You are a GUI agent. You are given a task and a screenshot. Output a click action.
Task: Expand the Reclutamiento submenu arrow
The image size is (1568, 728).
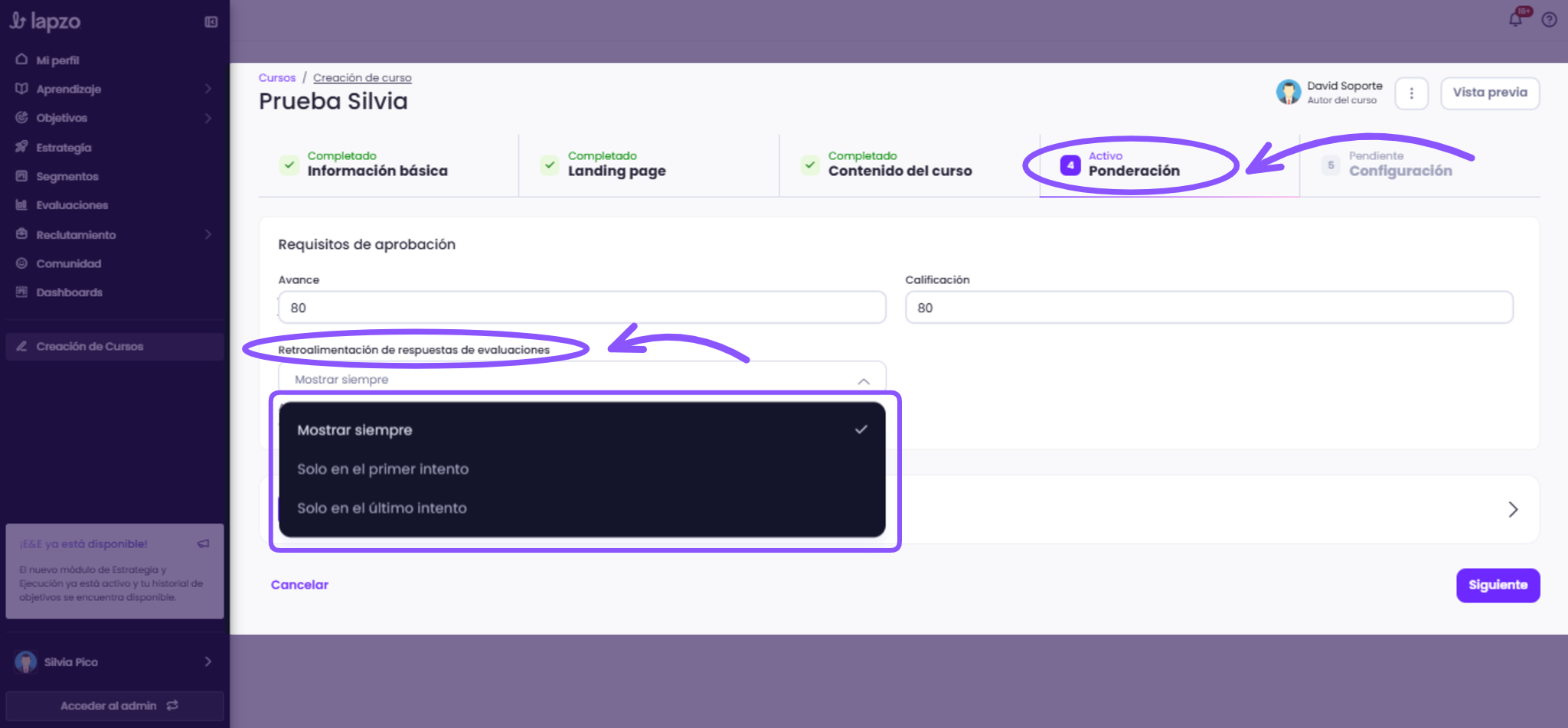pyautogui.click(x=208, y=234)
